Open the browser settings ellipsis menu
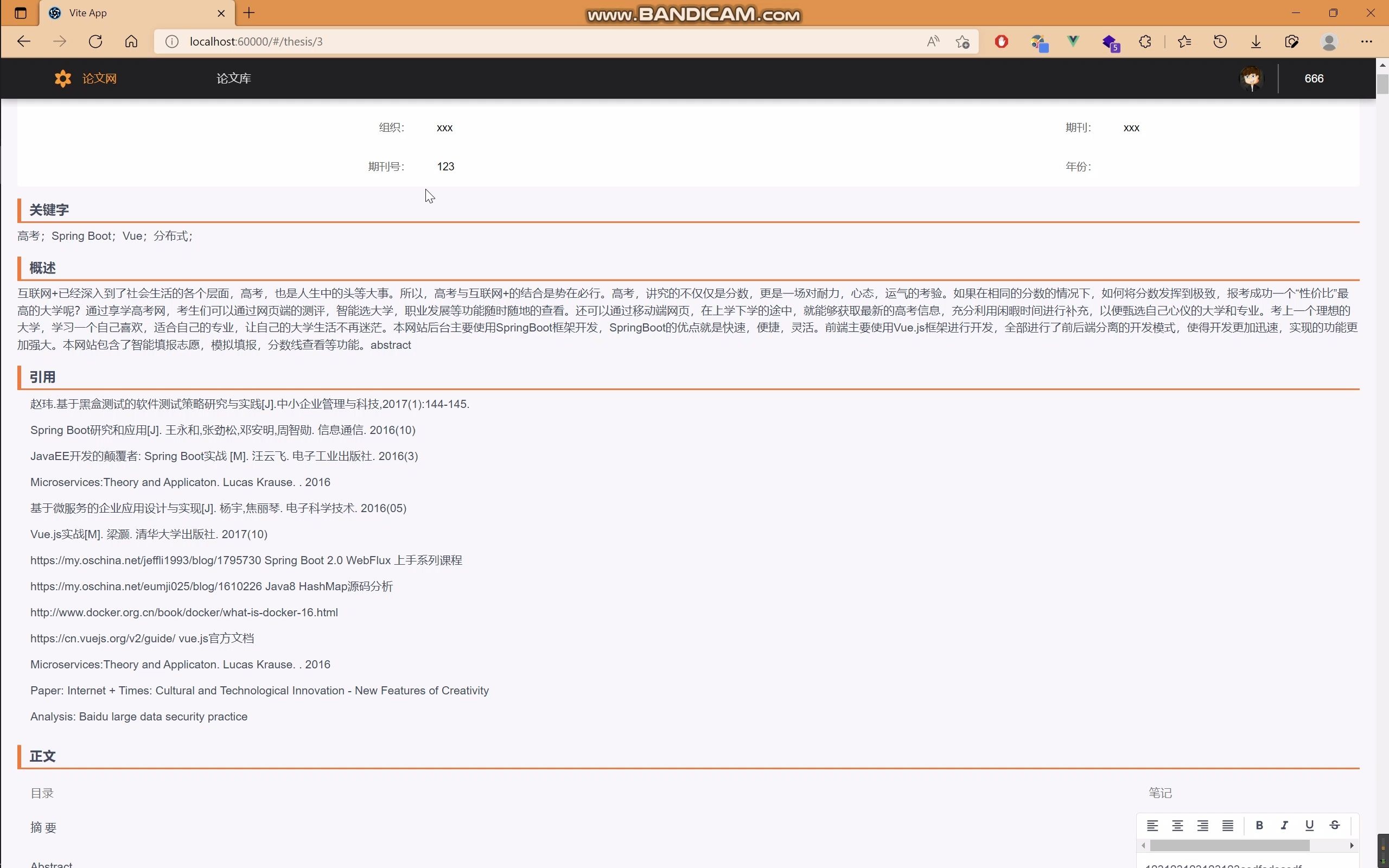Viewport: 1389px width, 868px height. [1368, 41]
